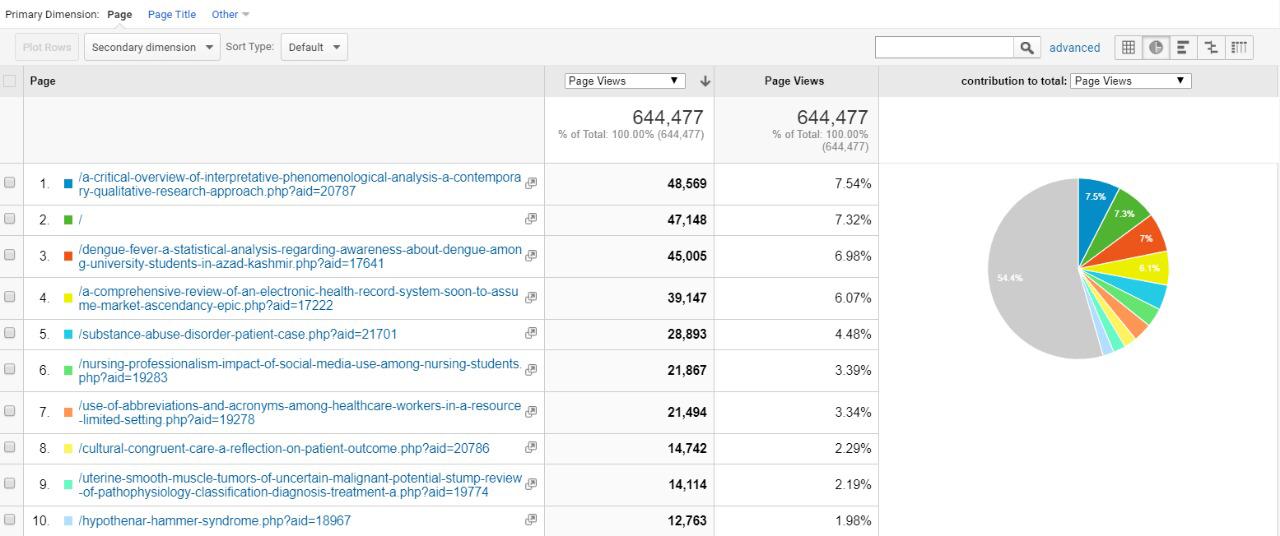Screen dimensions: 1280x536
Task: Switch to the data table view icon
Action: [1129, 47]
